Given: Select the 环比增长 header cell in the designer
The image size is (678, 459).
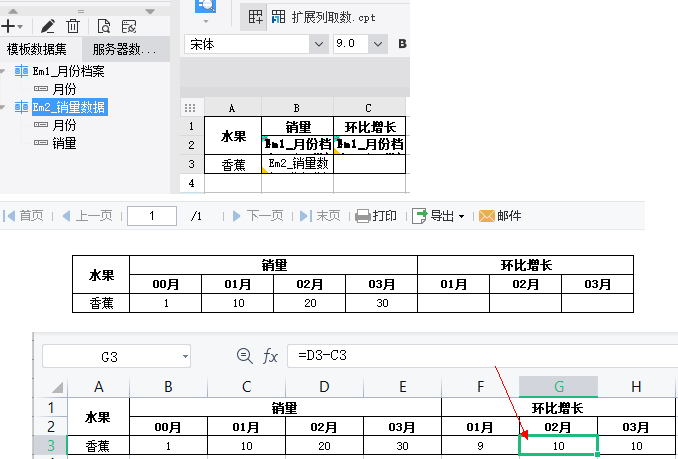Looking at the screenshot, I should 370,126.
